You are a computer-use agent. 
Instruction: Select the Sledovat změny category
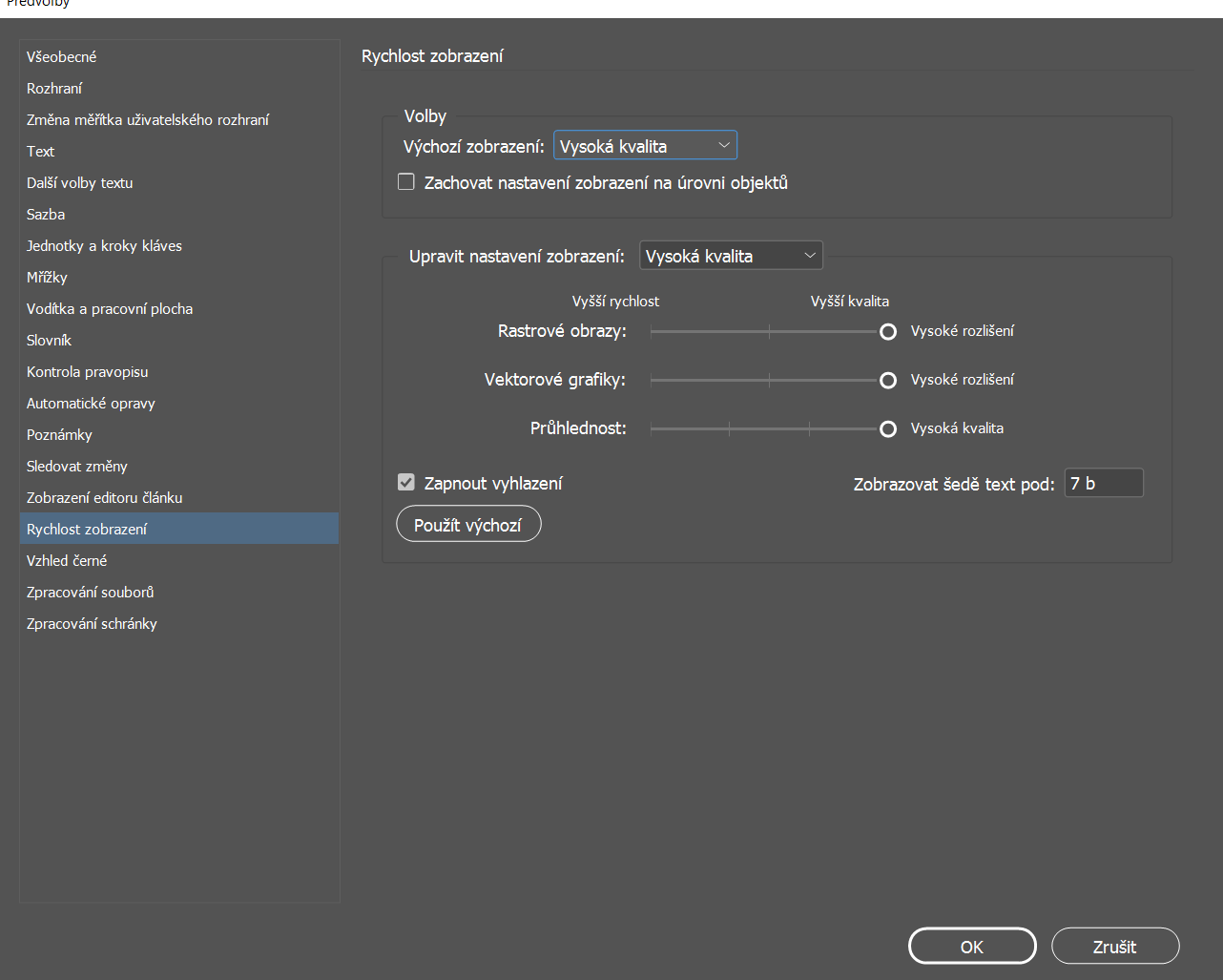click(75, 466)
